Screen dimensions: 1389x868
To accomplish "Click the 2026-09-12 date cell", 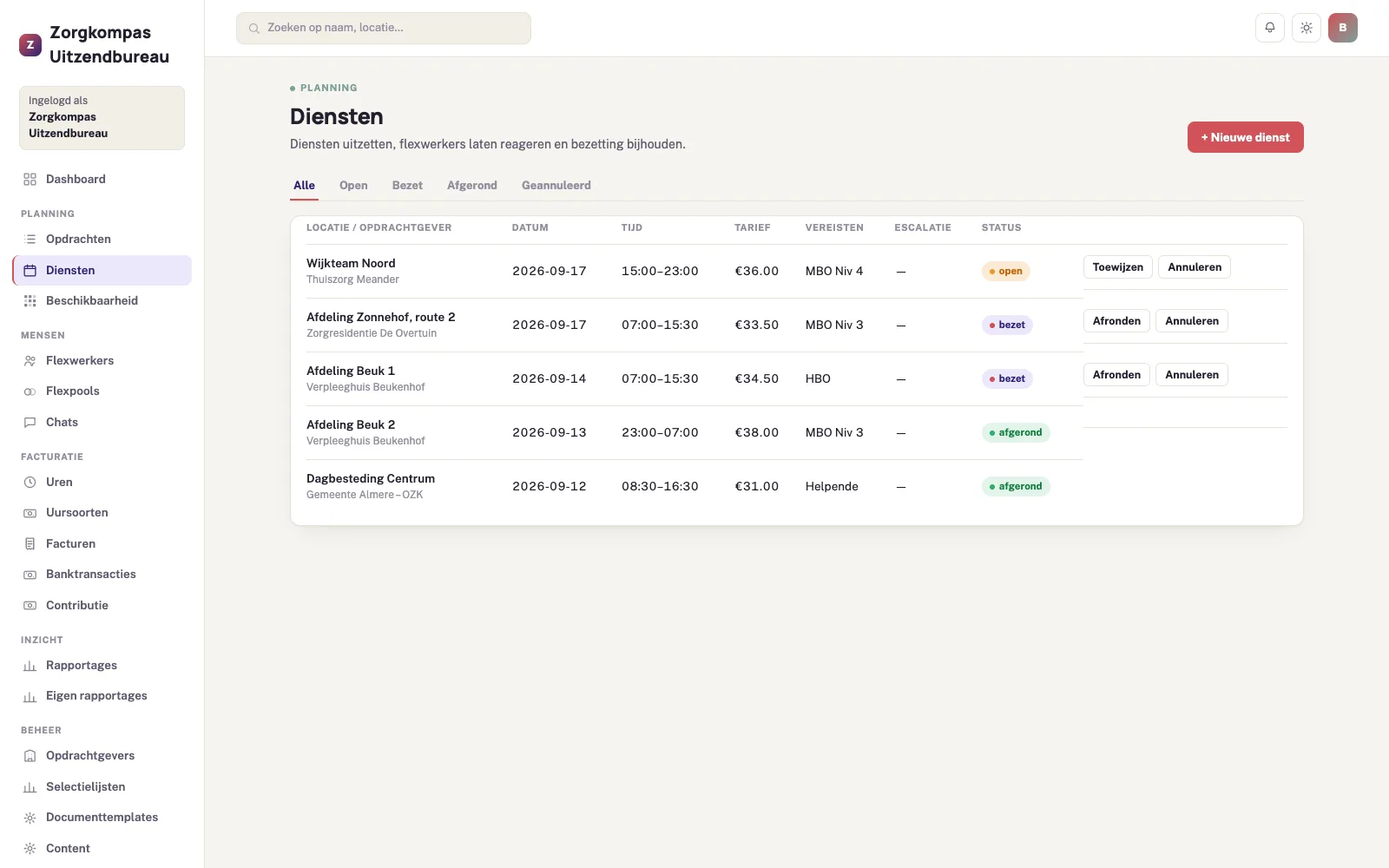I will (x=550, y=486).
